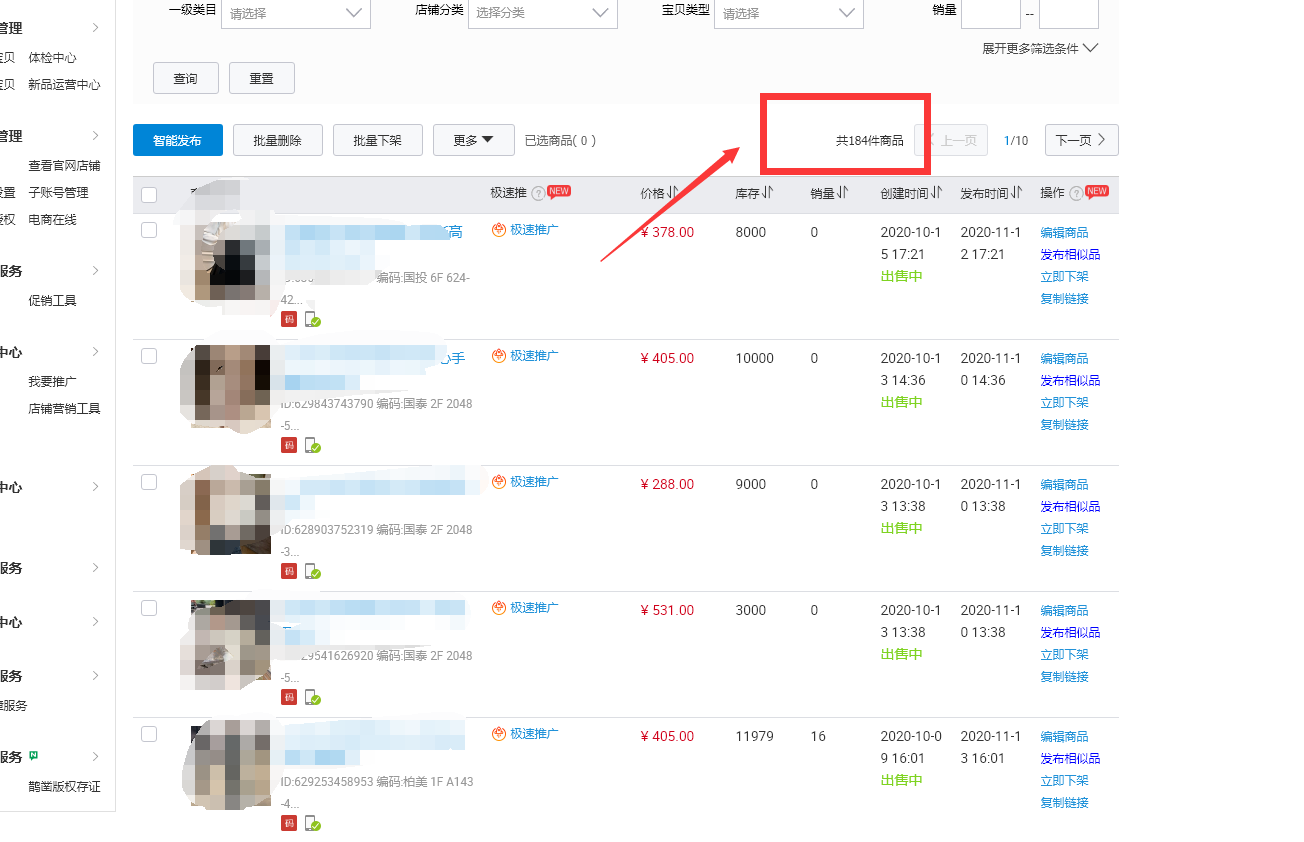Click the minimum 销量 input field
1304x842 pixels.
coord(990,13)
